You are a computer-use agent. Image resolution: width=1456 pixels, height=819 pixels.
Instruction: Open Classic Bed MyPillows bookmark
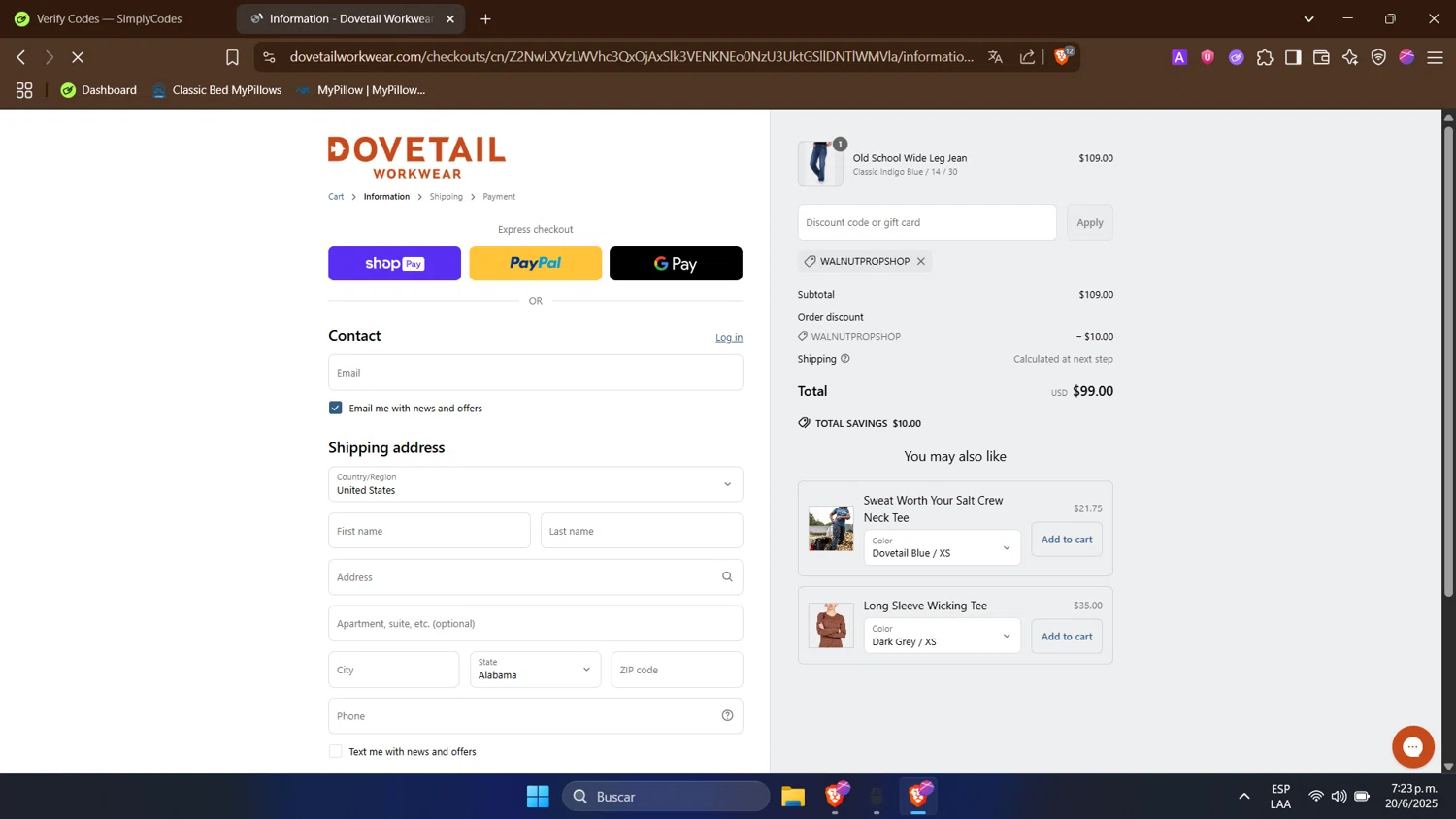click(x=216, y=90)
